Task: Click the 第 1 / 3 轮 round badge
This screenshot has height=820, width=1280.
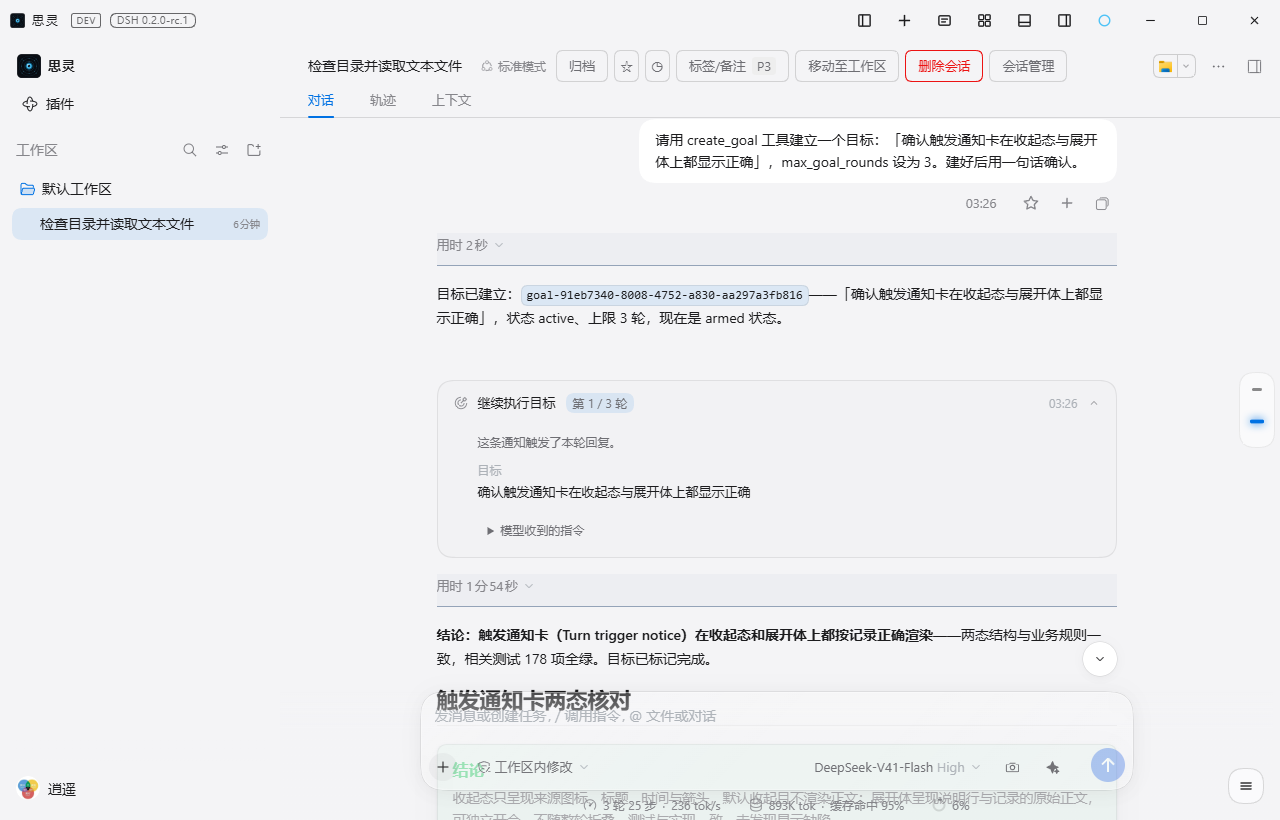Action: click(600, 403)
